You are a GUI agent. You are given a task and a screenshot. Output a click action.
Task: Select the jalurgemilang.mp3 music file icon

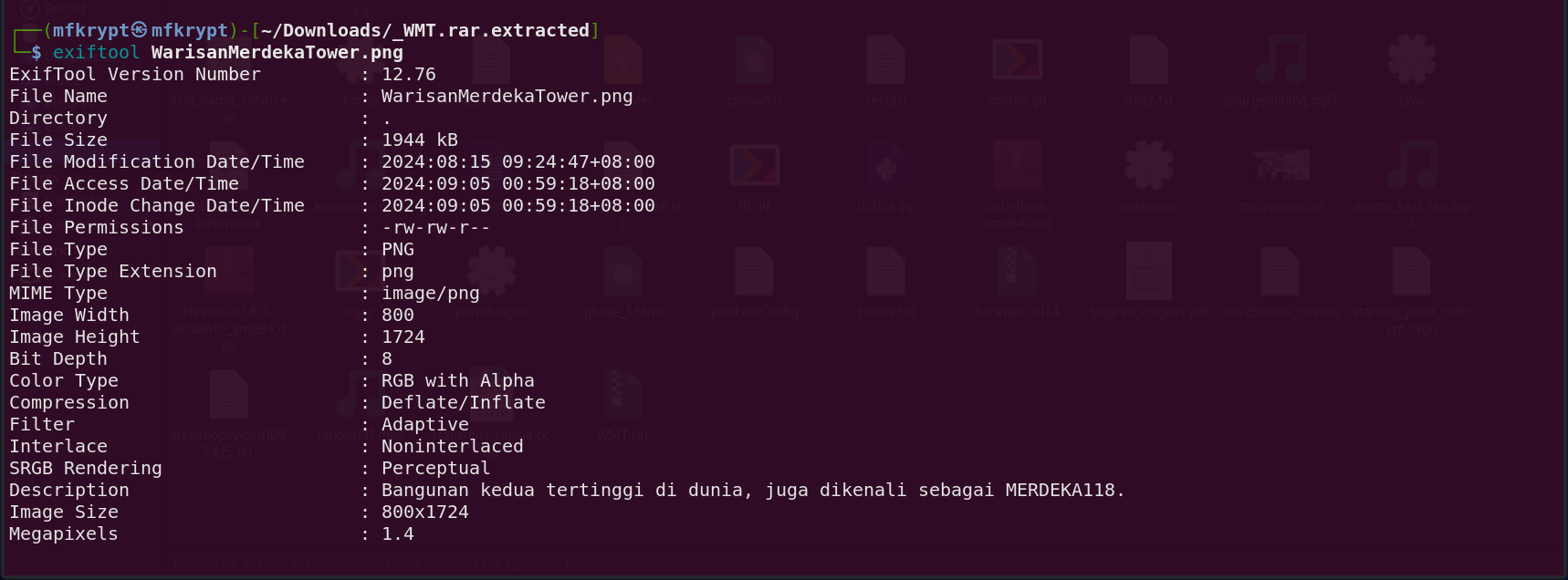(1280, 61)
